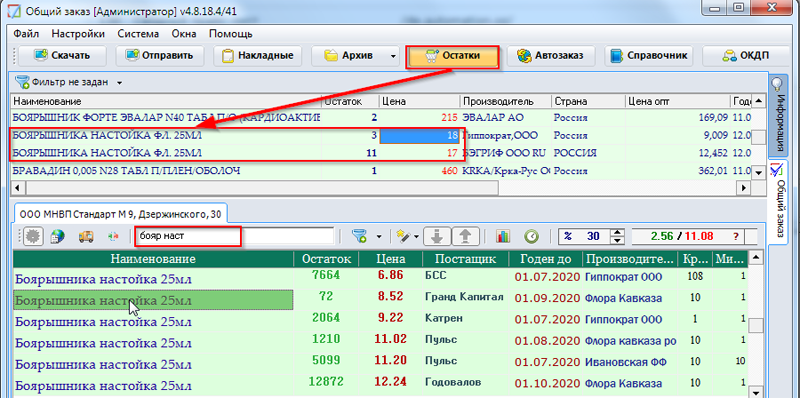Viewport: 800px width, 398px height.
Task: Click the move down arrow button
Action: [436, 236]
